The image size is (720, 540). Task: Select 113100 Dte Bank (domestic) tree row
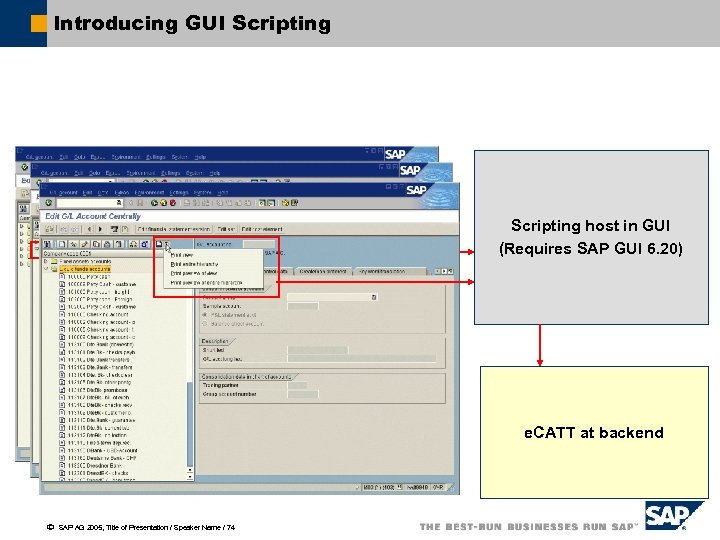click(101, 344)
